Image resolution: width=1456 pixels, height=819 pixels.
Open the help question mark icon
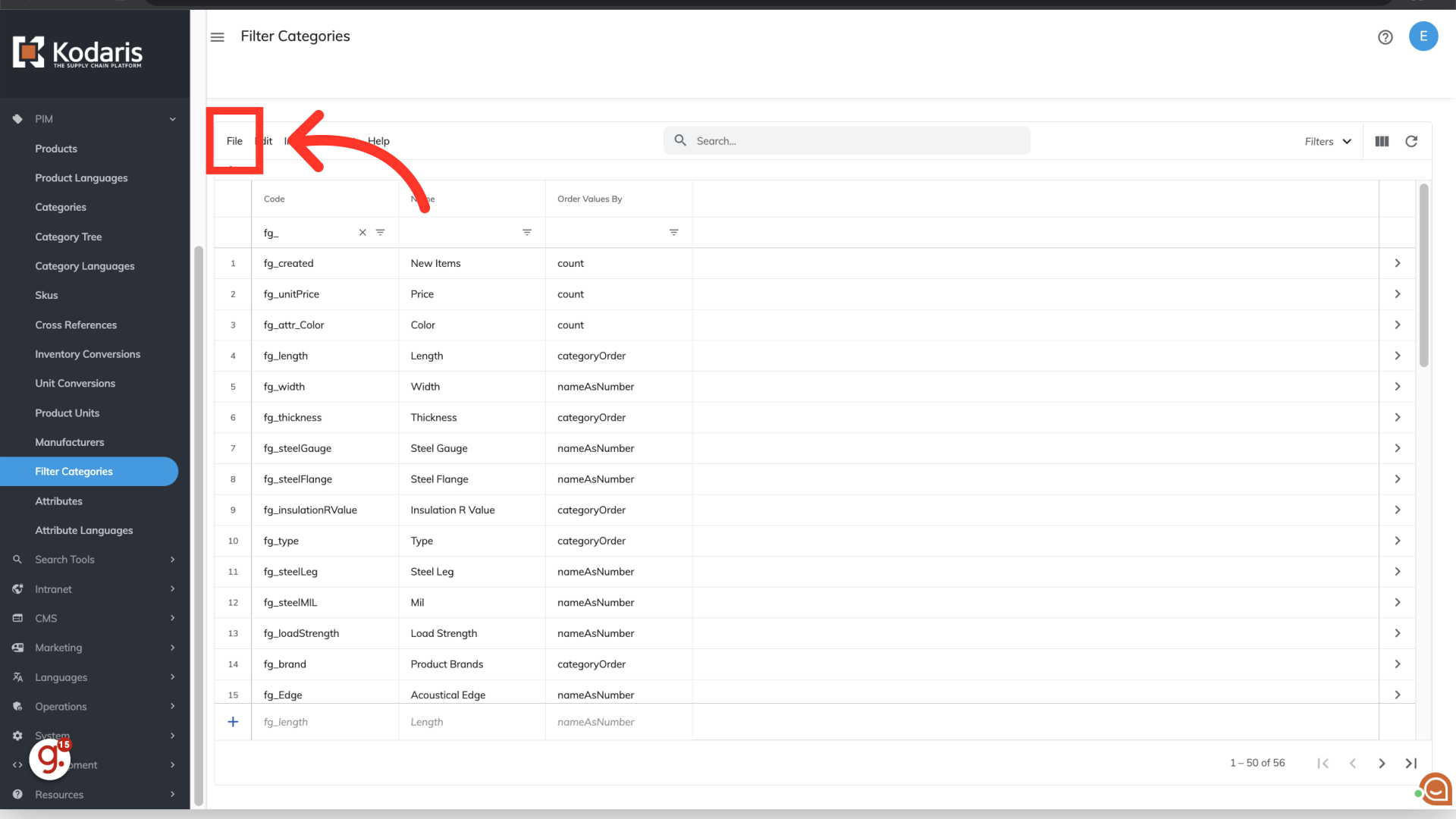click(x=1385, y=37)
